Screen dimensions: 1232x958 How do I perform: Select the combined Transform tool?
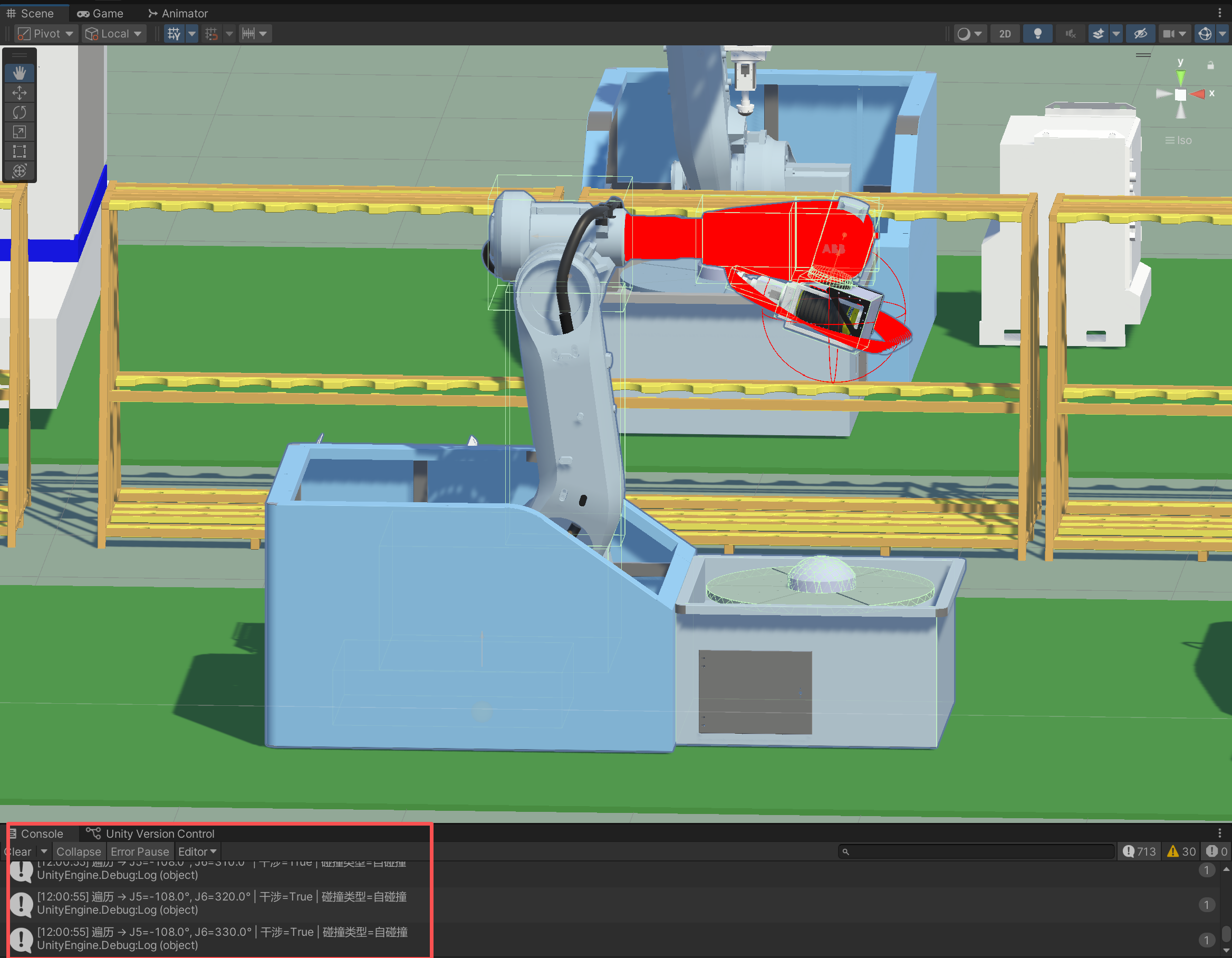coord(19,171)
